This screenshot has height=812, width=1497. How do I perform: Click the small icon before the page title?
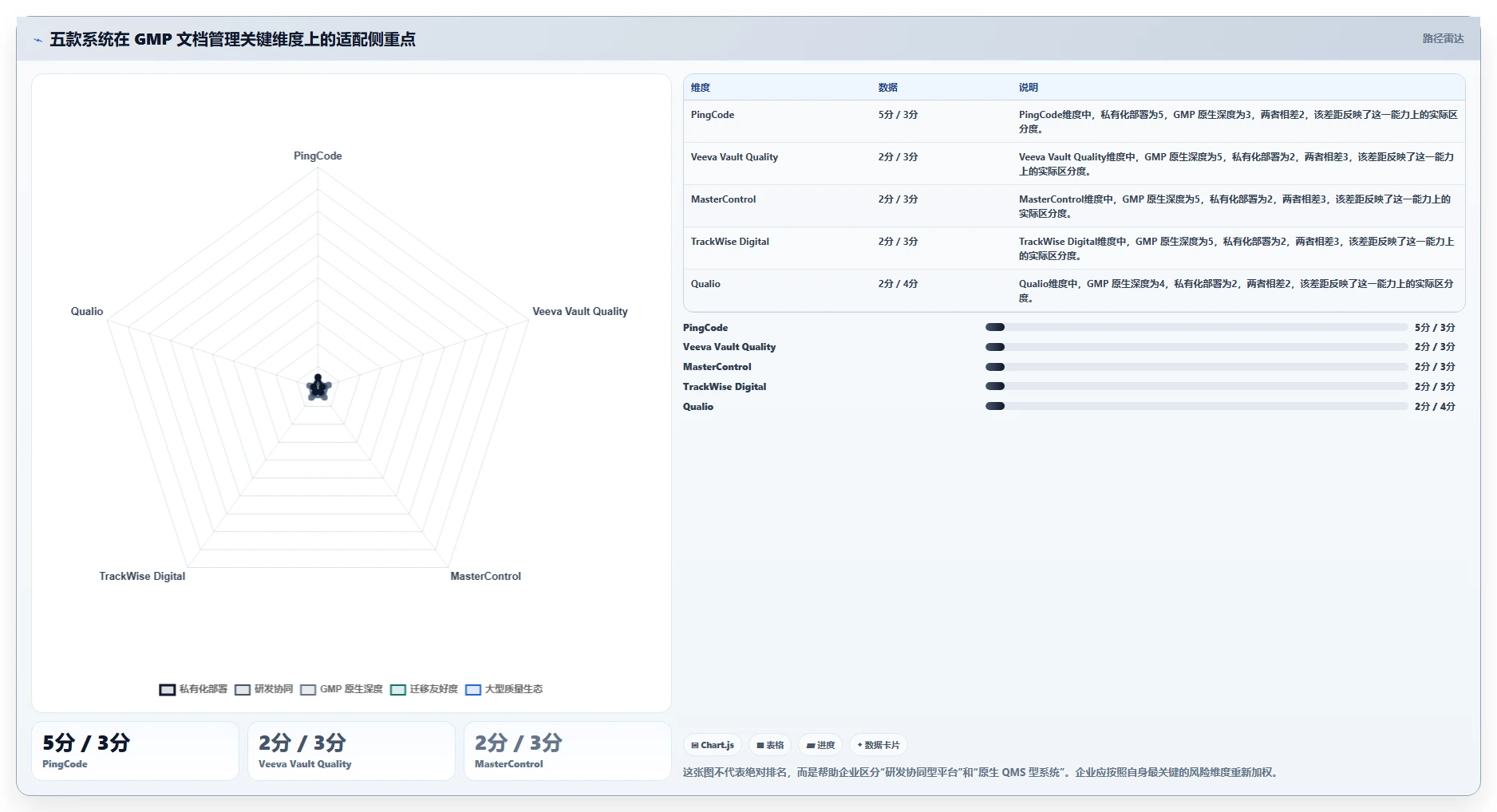pos(38,40)
